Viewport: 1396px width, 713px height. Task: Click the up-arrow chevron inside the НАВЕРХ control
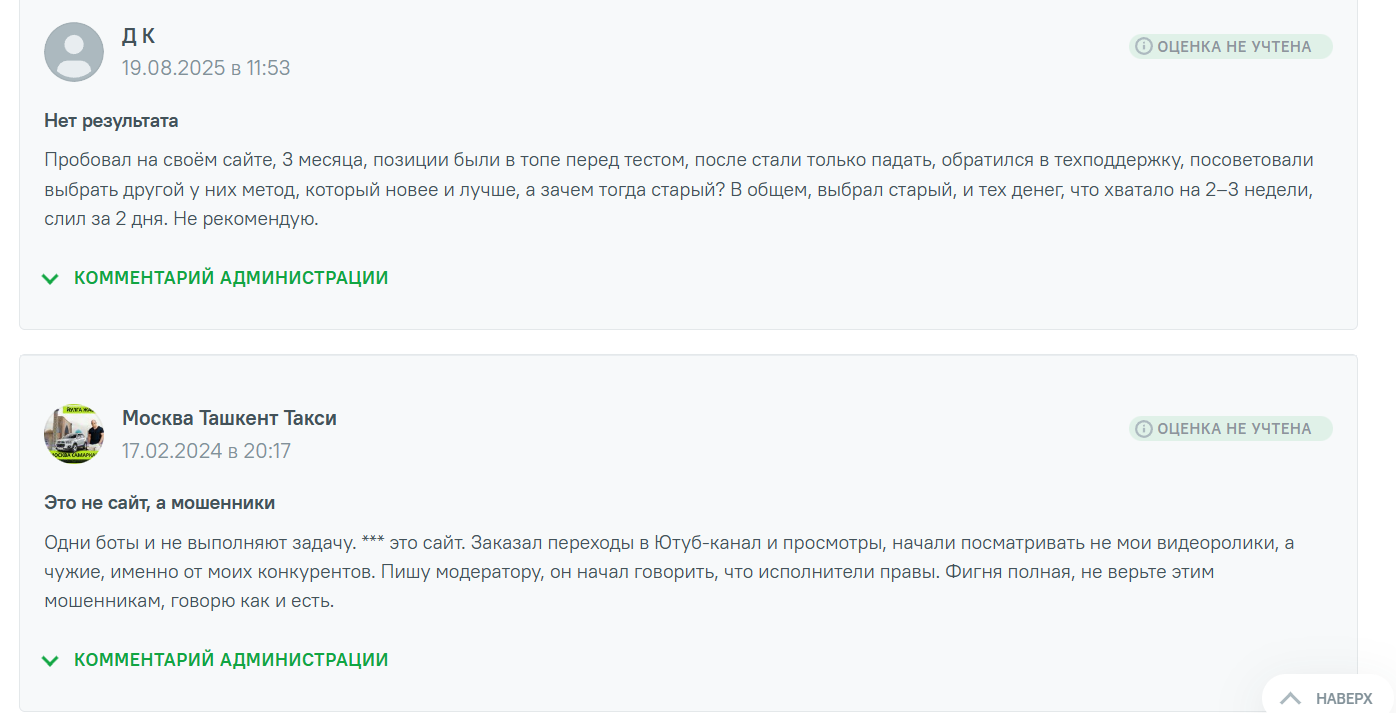[1292, 698]
